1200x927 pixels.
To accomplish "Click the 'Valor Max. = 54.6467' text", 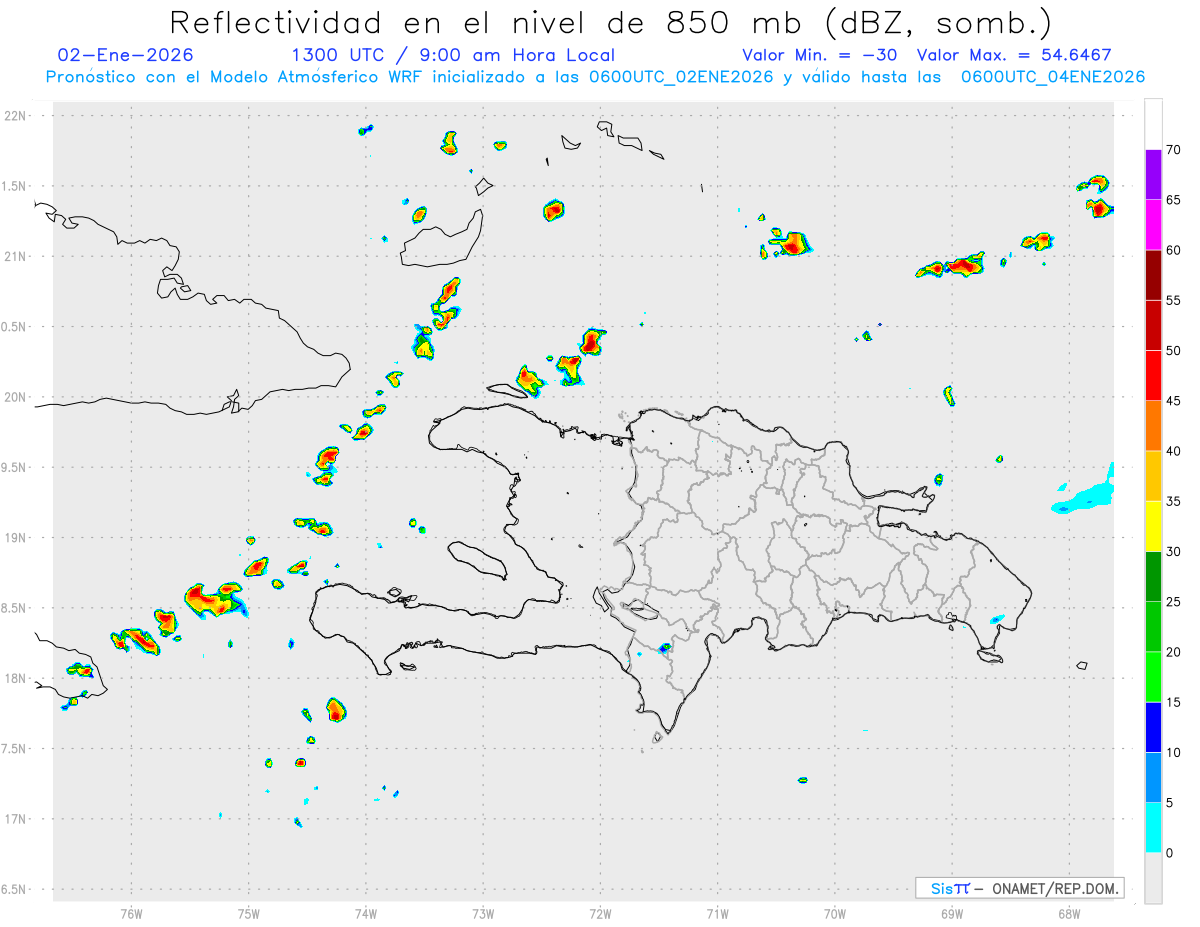I will tap(1014, 55).
